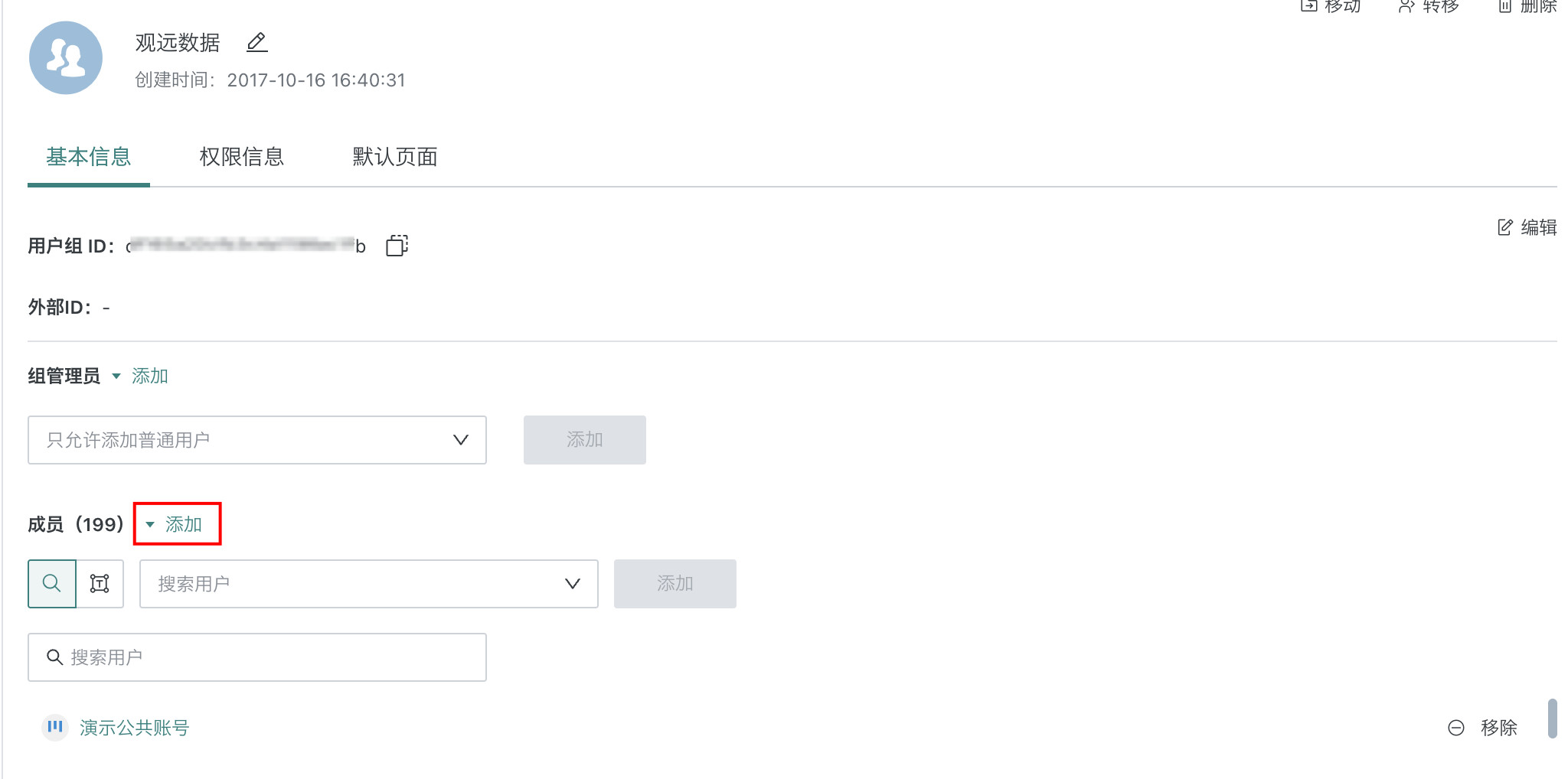
Task: Collapse the 组管理员 添加 section
Action: [x=116, y=376]
